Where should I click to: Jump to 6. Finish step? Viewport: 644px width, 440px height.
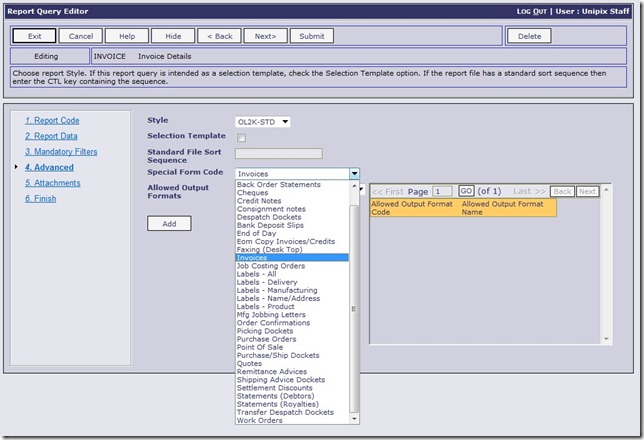pyautogui.click(x=42, y=199)
